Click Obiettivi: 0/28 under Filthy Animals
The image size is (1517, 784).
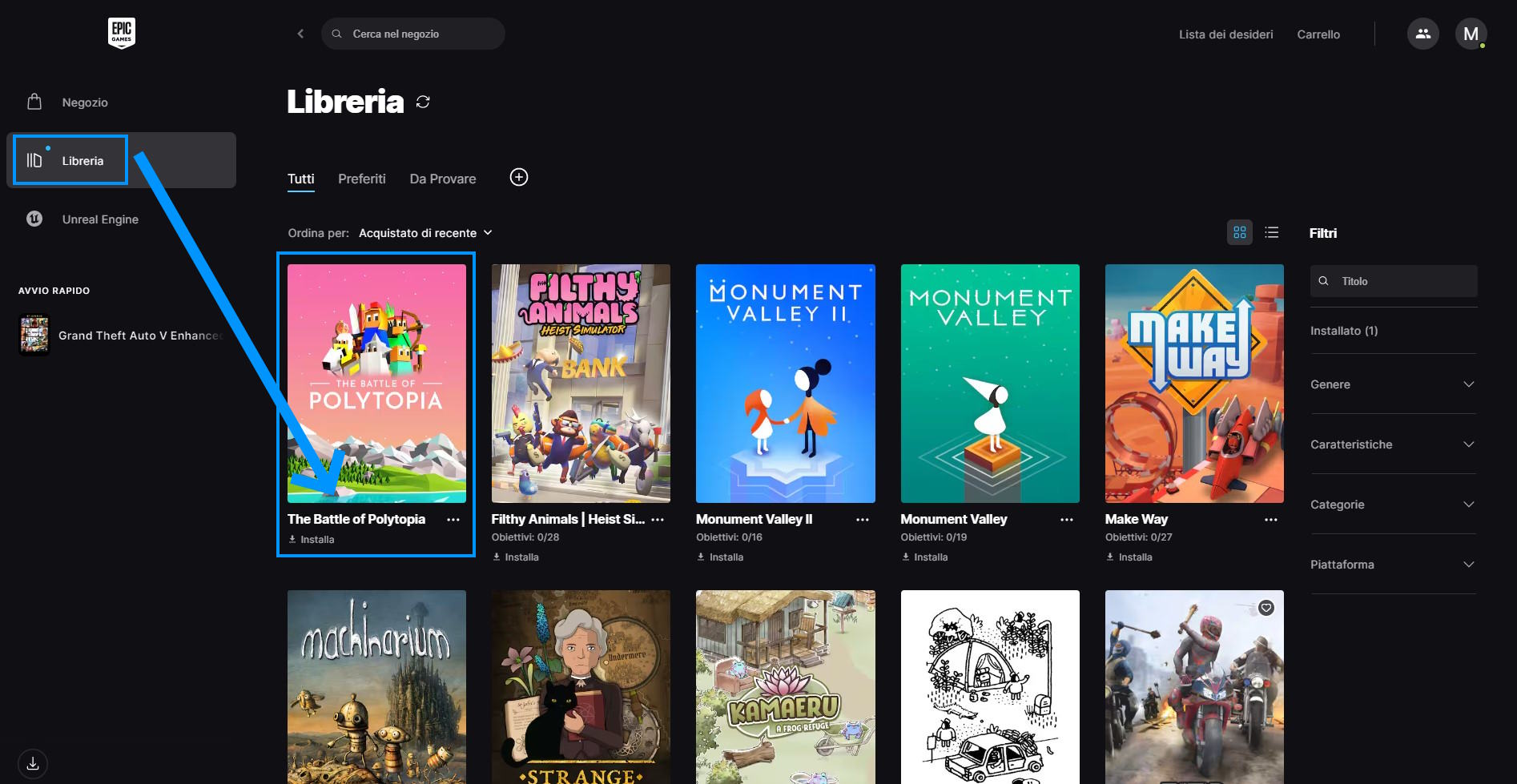click(x=525, y=537)
